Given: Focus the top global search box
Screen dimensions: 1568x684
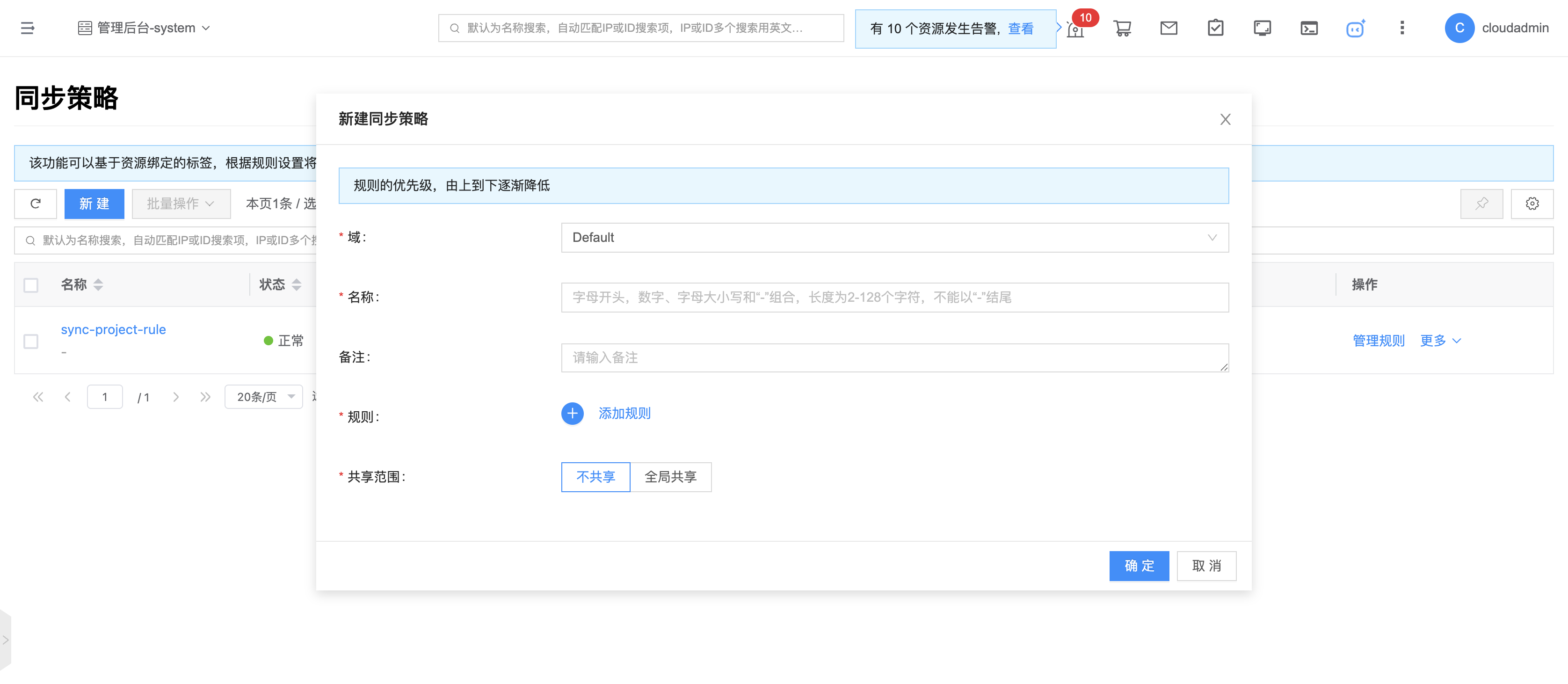Looking at the screenshot, I should pyautogui.click(x=640, y=28).
